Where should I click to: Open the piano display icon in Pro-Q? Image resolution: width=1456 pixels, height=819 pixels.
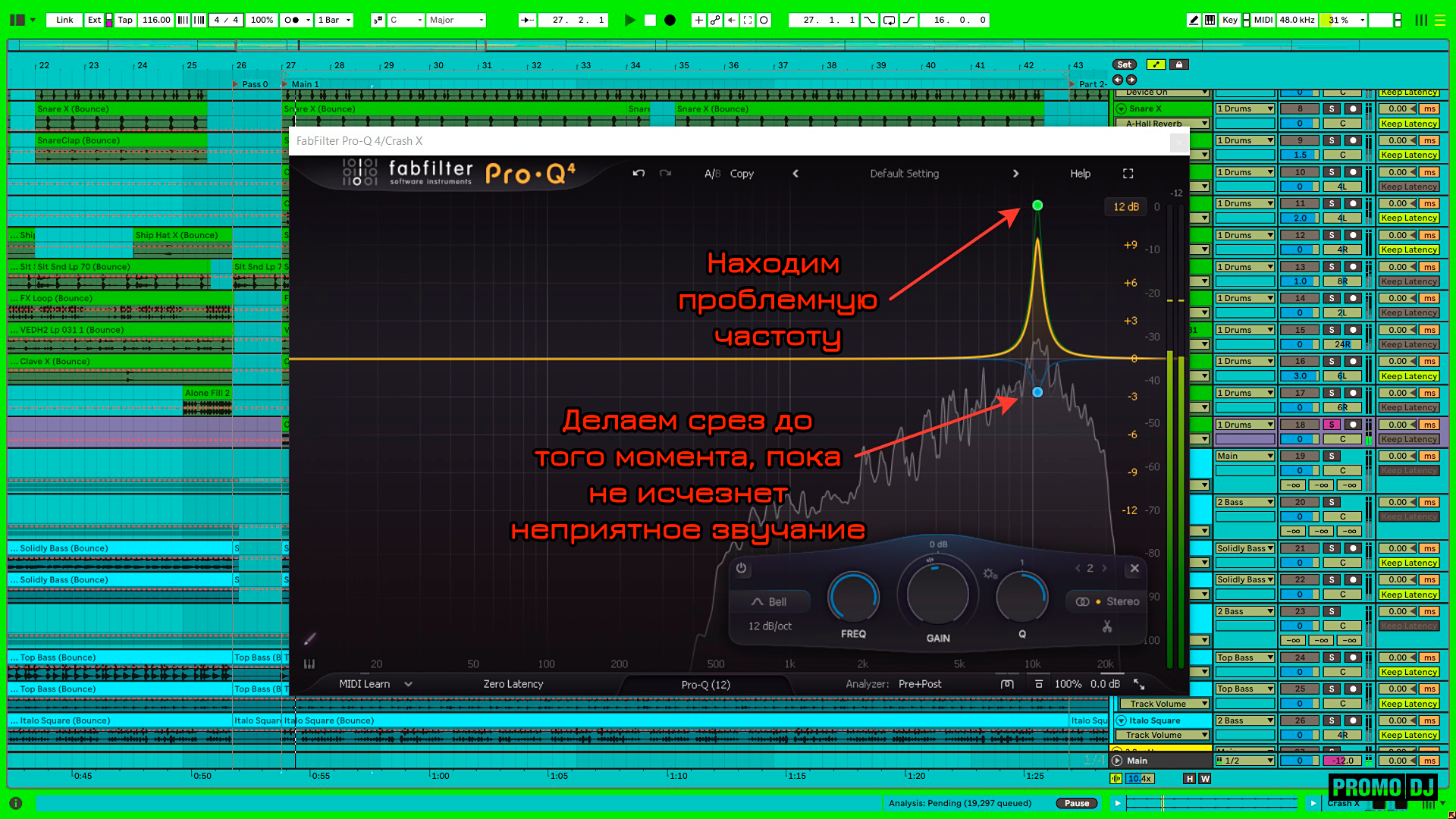coord(309,664)
